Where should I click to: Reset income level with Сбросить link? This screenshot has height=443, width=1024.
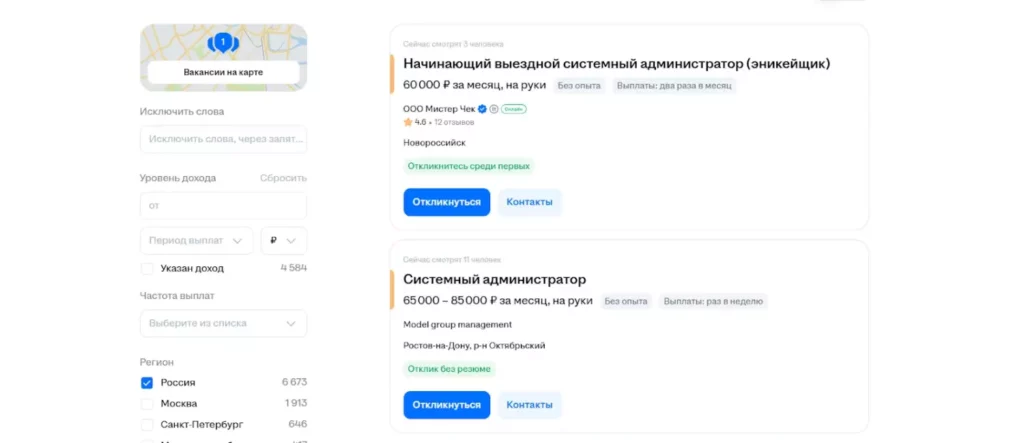pyautogui.click(x=283, y=178)
